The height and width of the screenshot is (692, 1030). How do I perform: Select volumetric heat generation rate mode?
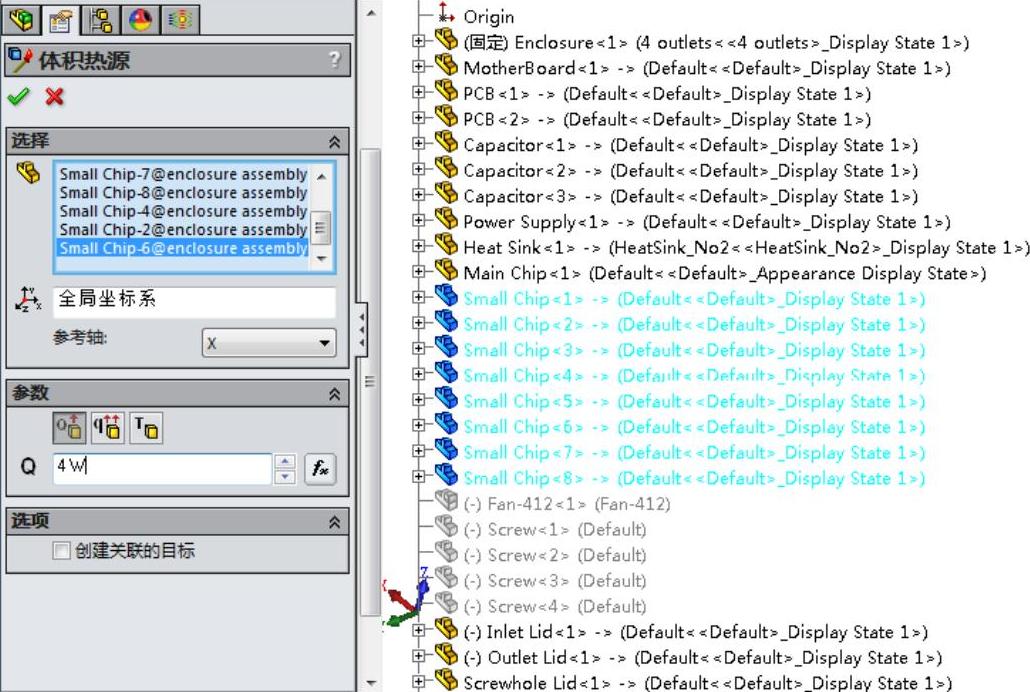click(x=106, y=429)
